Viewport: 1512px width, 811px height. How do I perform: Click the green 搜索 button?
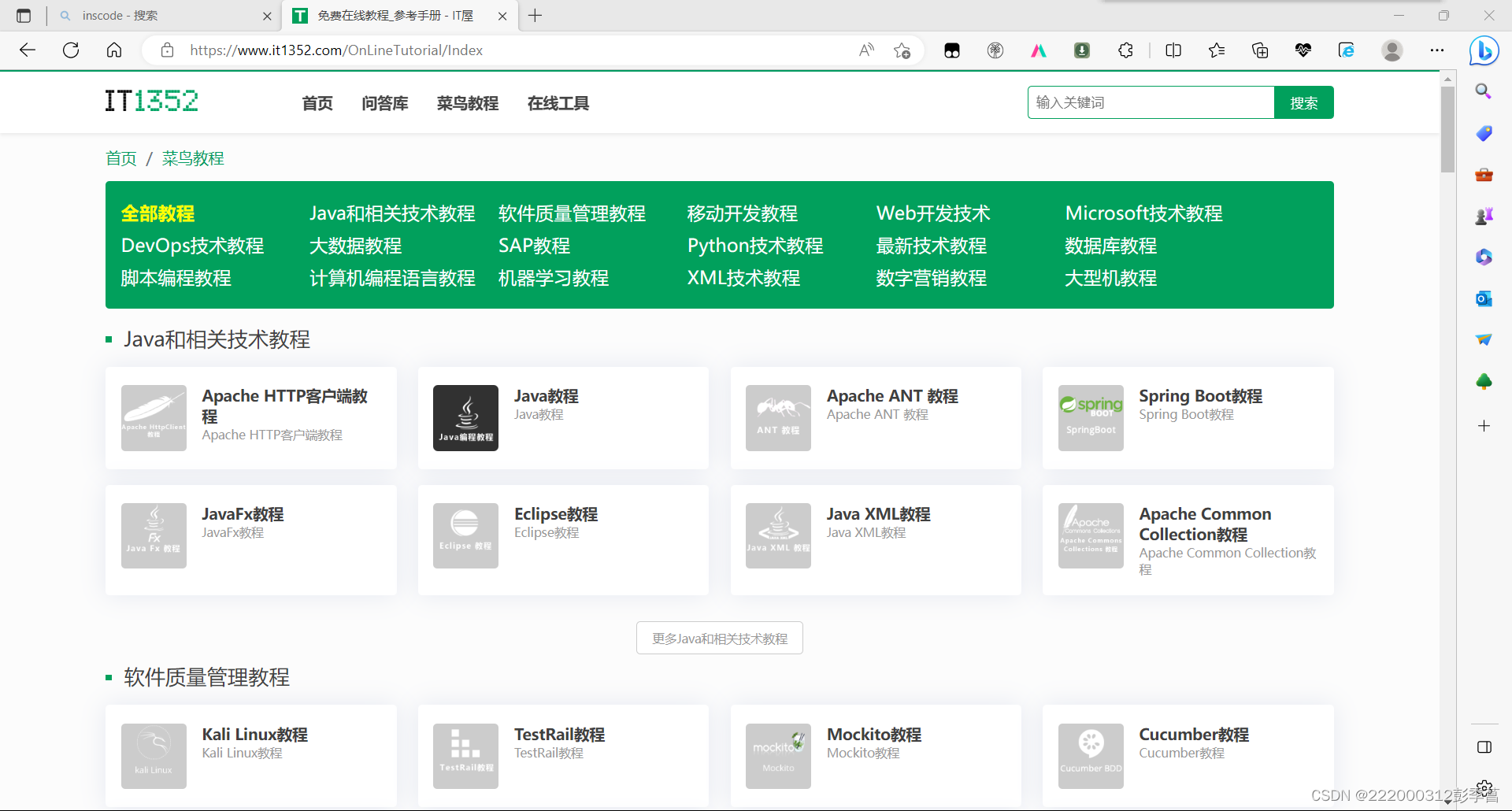(1304, 102)
